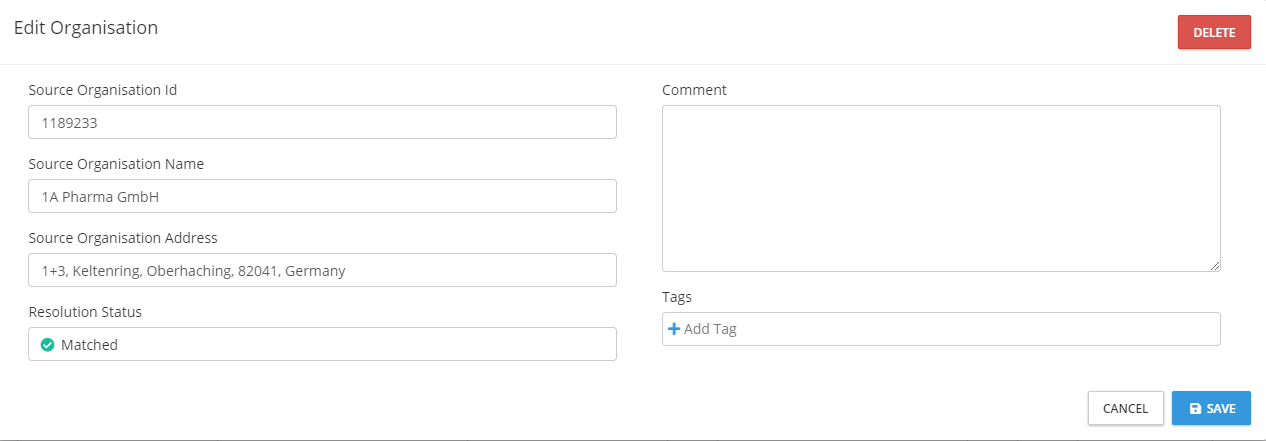
Task: Click the red DELETE button
Action: tap(1214, 32)
